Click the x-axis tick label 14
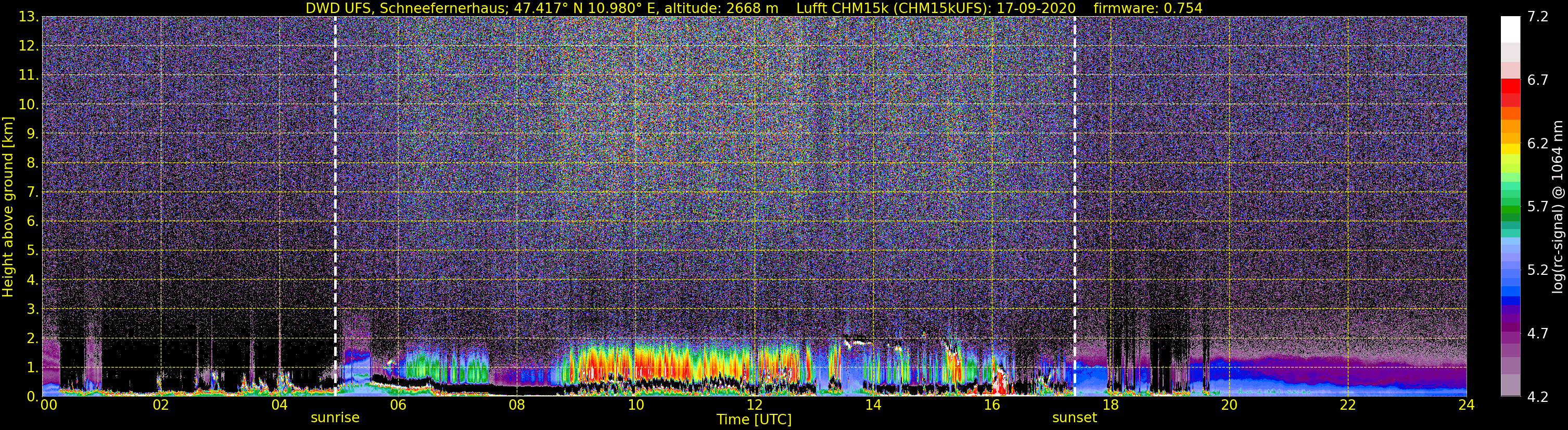This screenshot has height=430, width=1568. coord(873,405)
